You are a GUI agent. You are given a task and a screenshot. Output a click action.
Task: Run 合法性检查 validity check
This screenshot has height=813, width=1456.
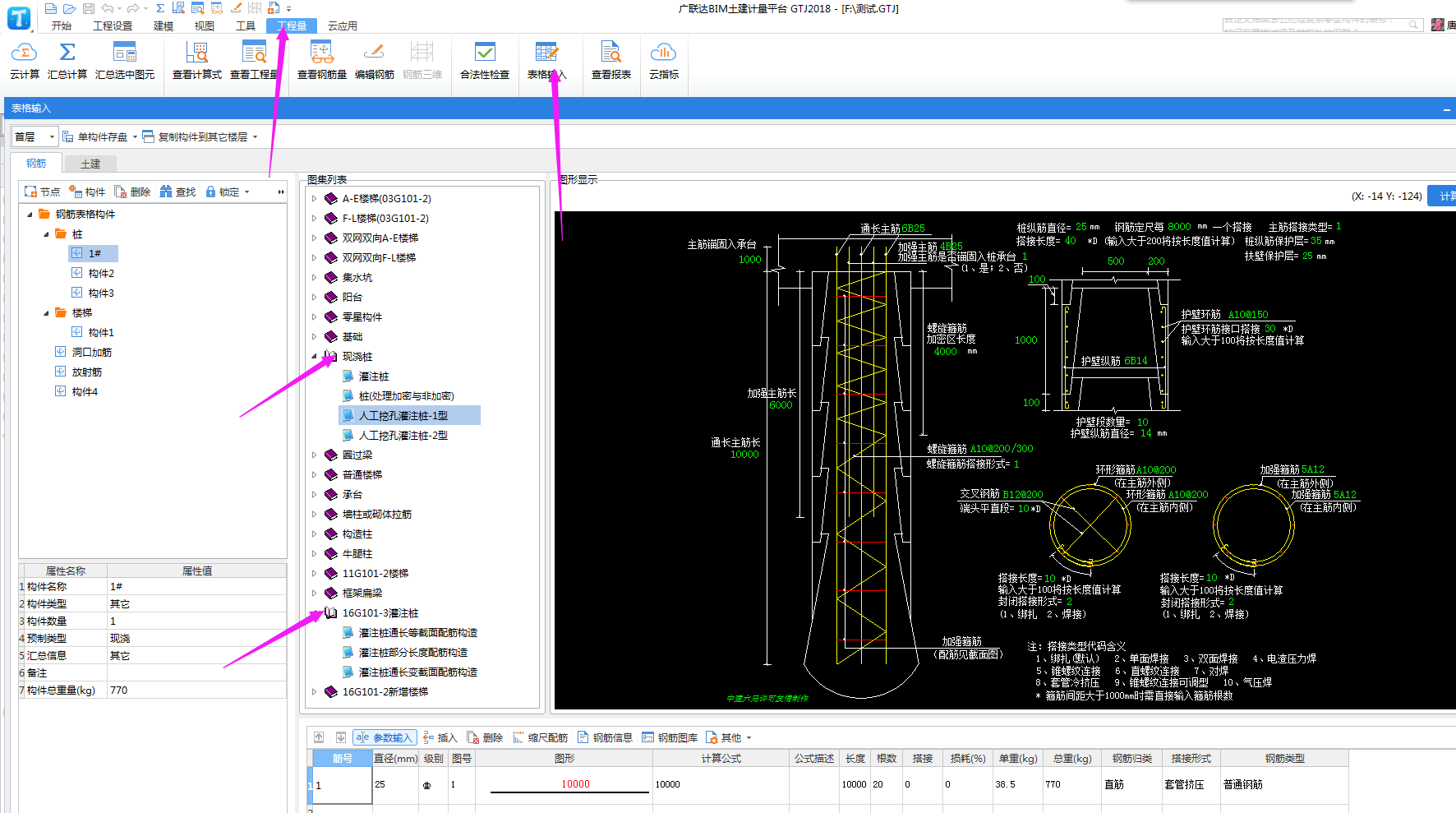[485, 61]
